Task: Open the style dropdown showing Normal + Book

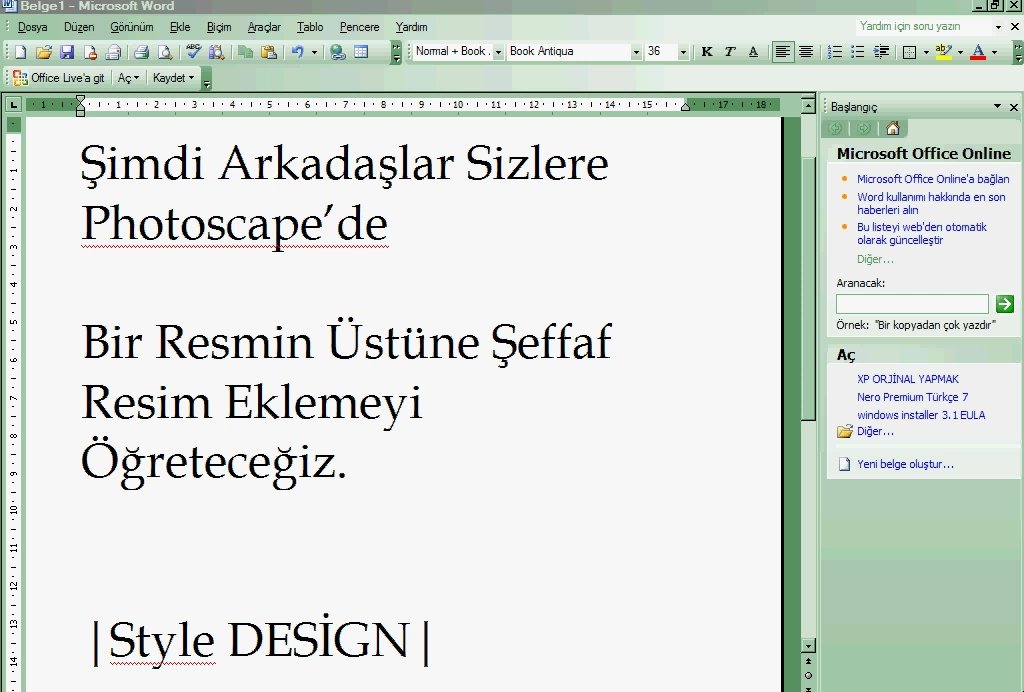Action: click(498, 52)
